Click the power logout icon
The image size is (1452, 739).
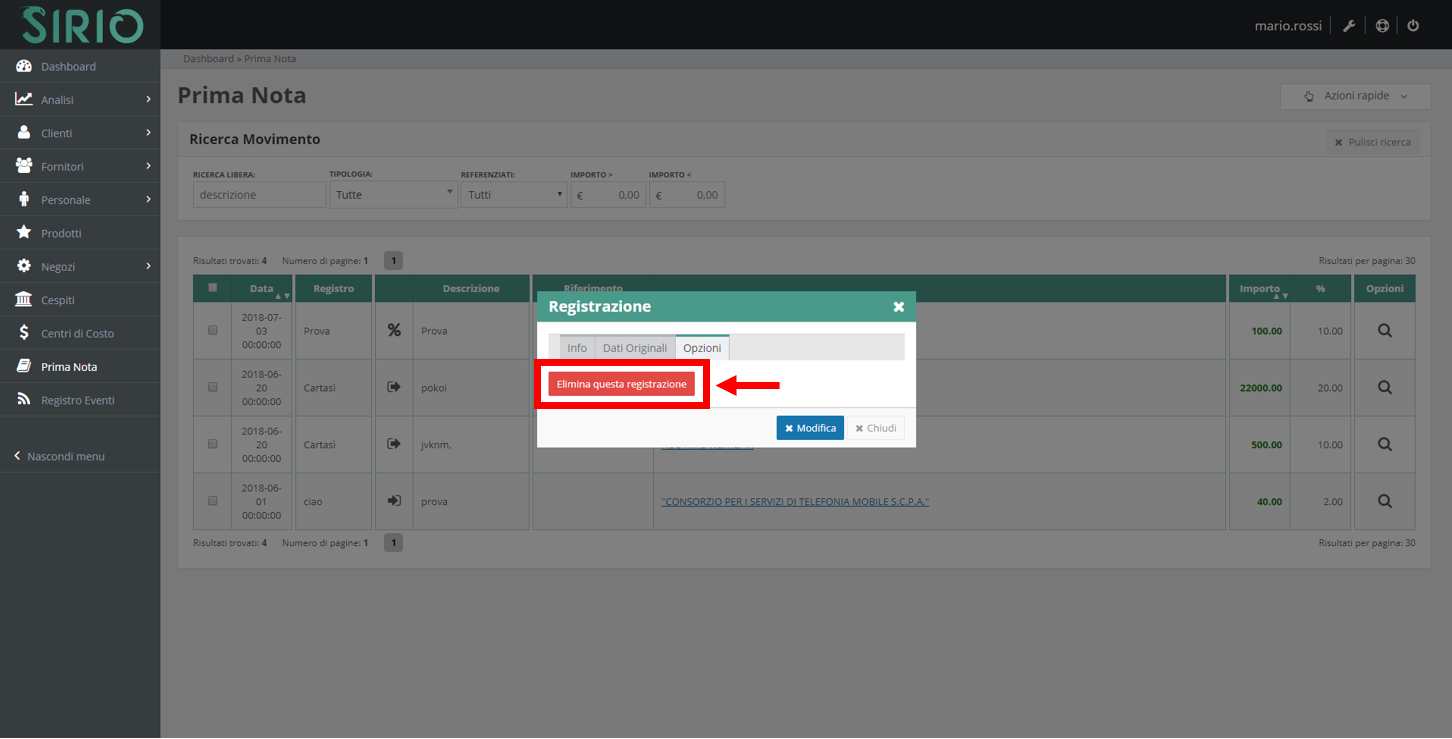1413,26
